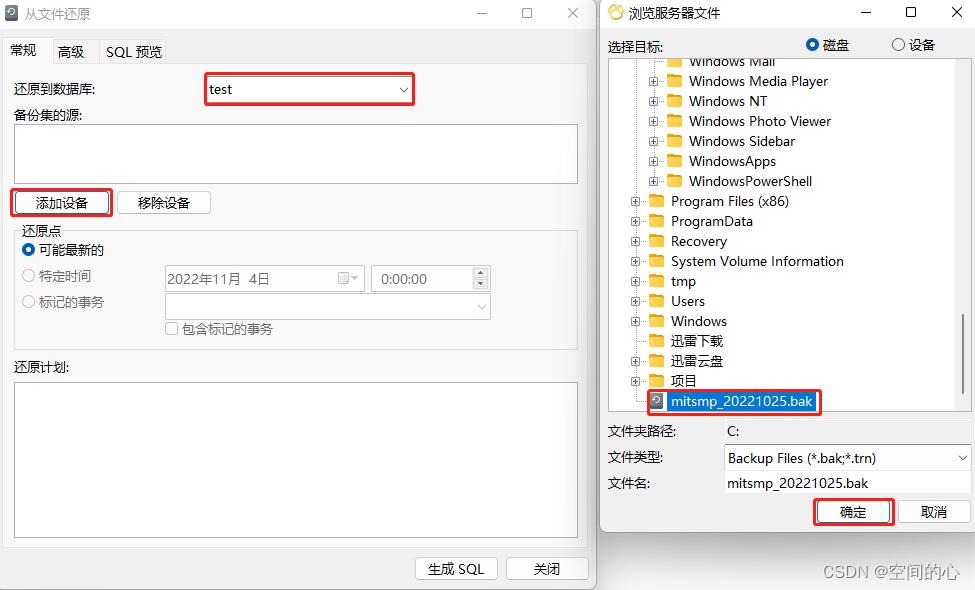Expand the Recovery tree node
Image resolution: width=975 pixels, height=590 pixels.
(x=635, y=241)
